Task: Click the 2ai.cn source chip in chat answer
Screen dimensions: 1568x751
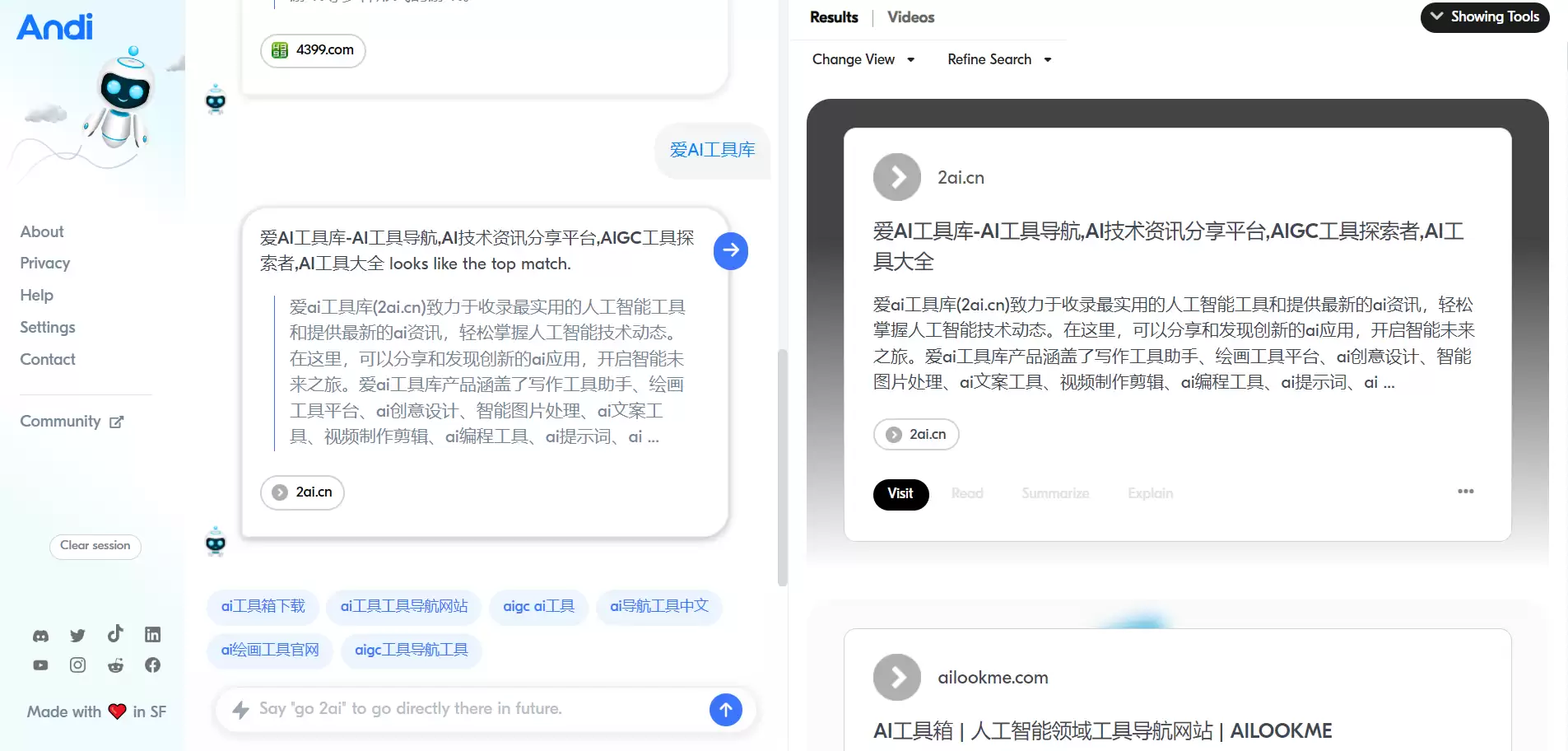Action: pyautogui.click(x=302, y=492)
